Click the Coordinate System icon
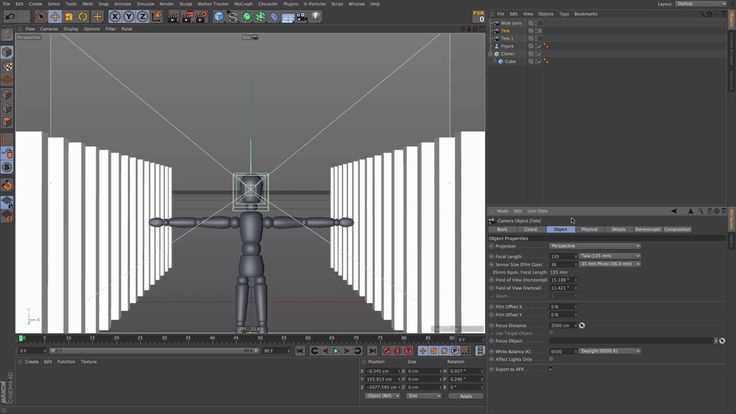The height and width of the screenshot is (414, 736). point(156,17)
